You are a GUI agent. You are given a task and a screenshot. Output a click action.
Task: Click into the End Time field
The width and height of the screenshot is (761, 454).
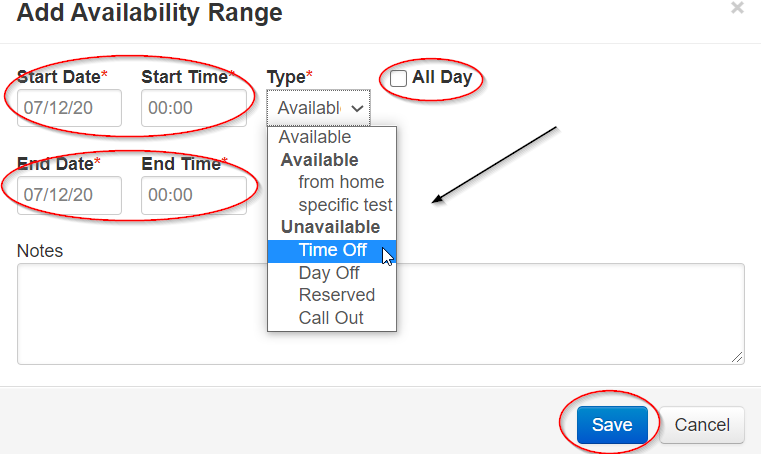[x=193, y=195]
